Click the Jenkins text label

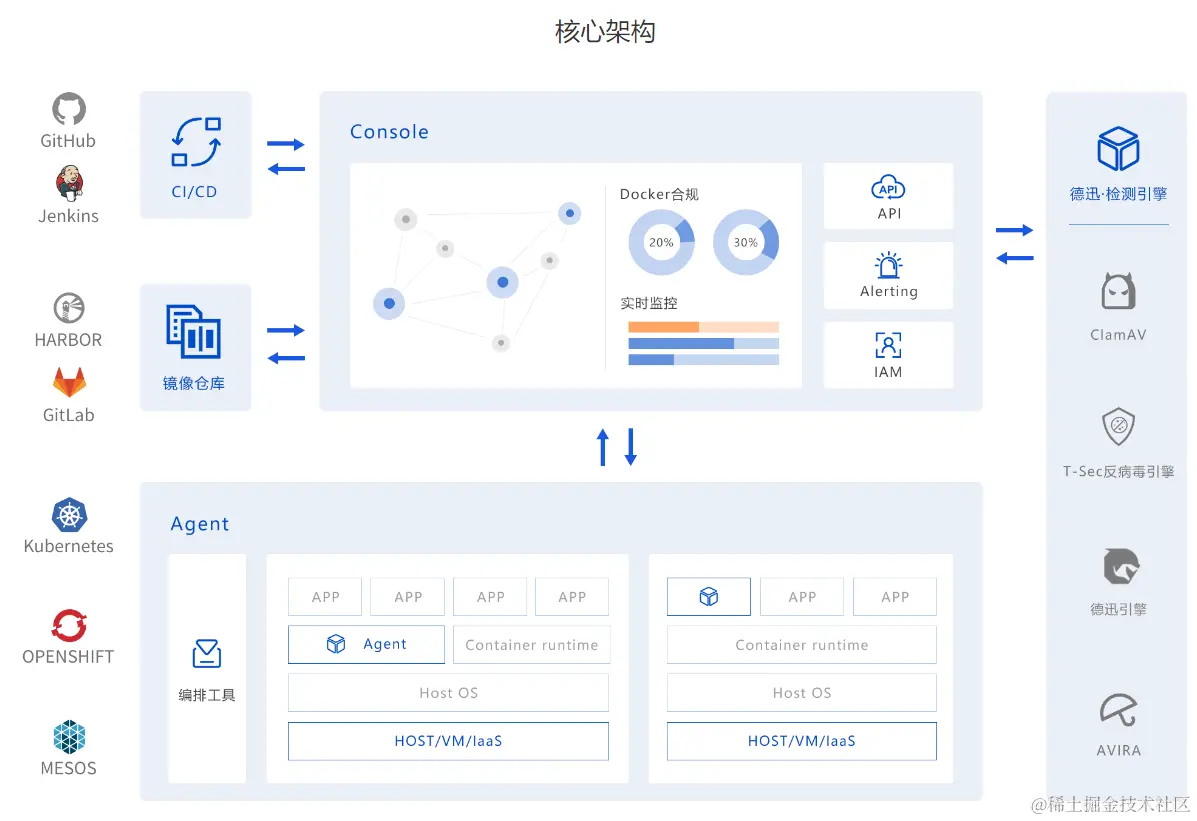(x=69, y=216)
